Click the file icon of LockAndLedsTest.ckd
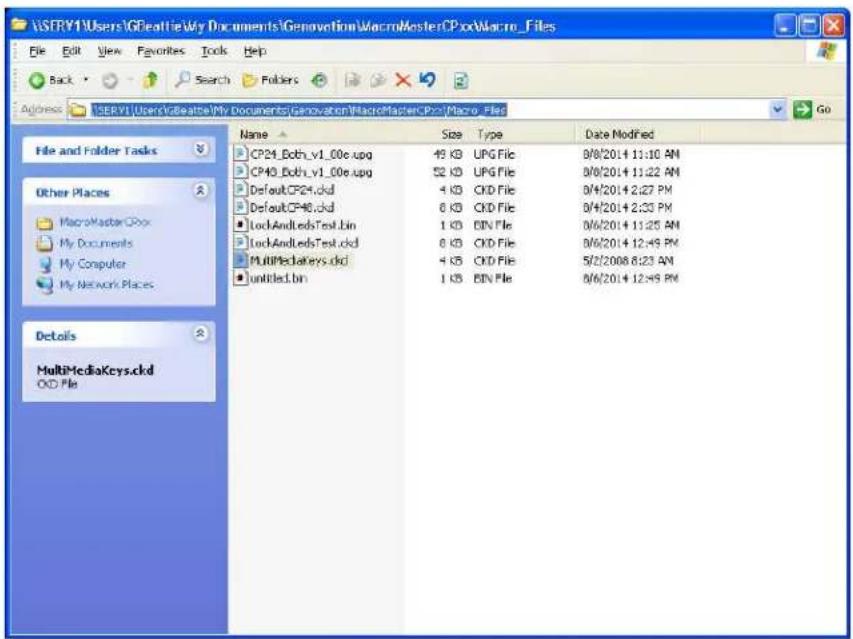853x639 pixels. click(240, 243)
